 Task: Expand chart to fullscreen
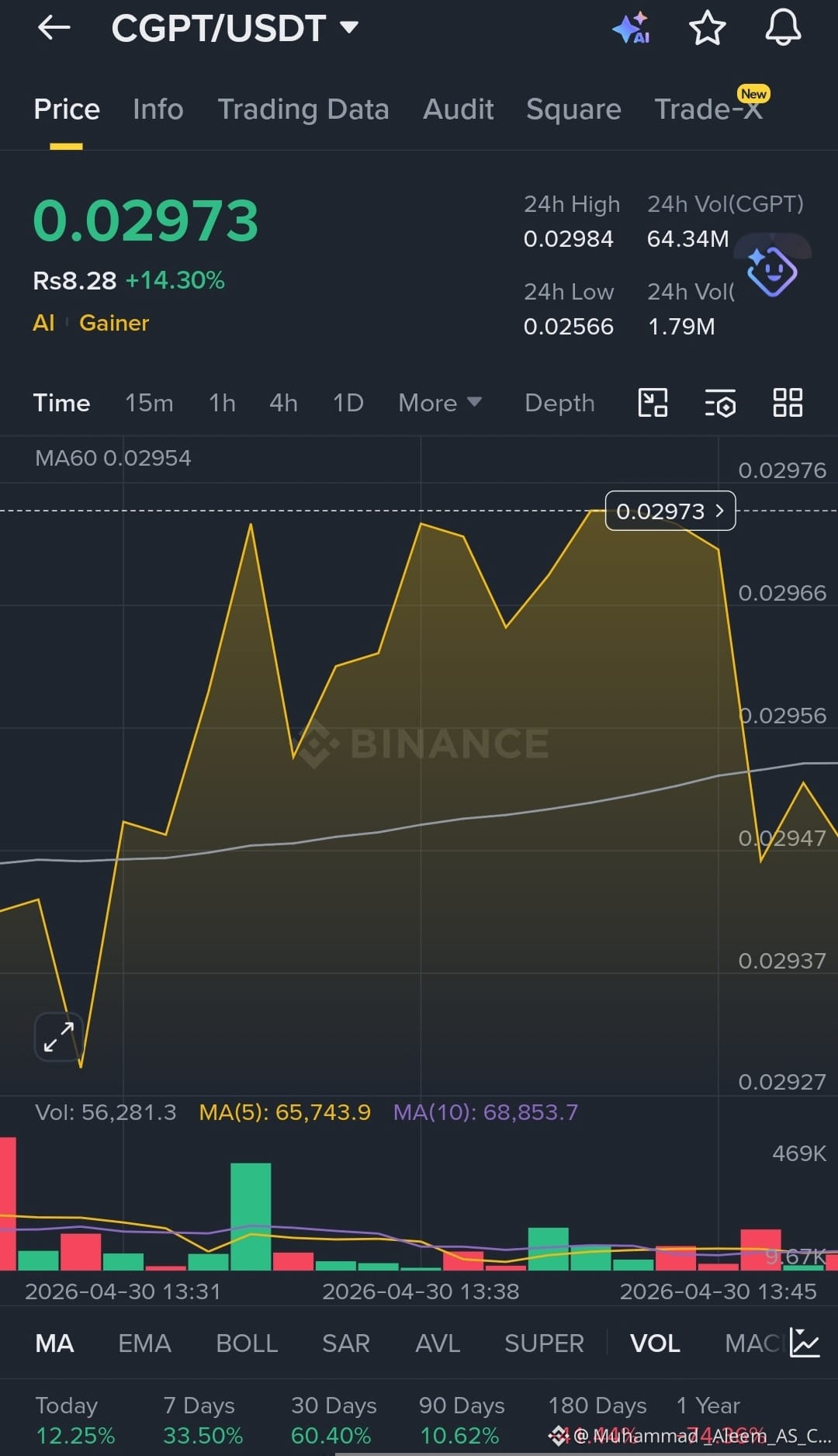point(58,1036)
